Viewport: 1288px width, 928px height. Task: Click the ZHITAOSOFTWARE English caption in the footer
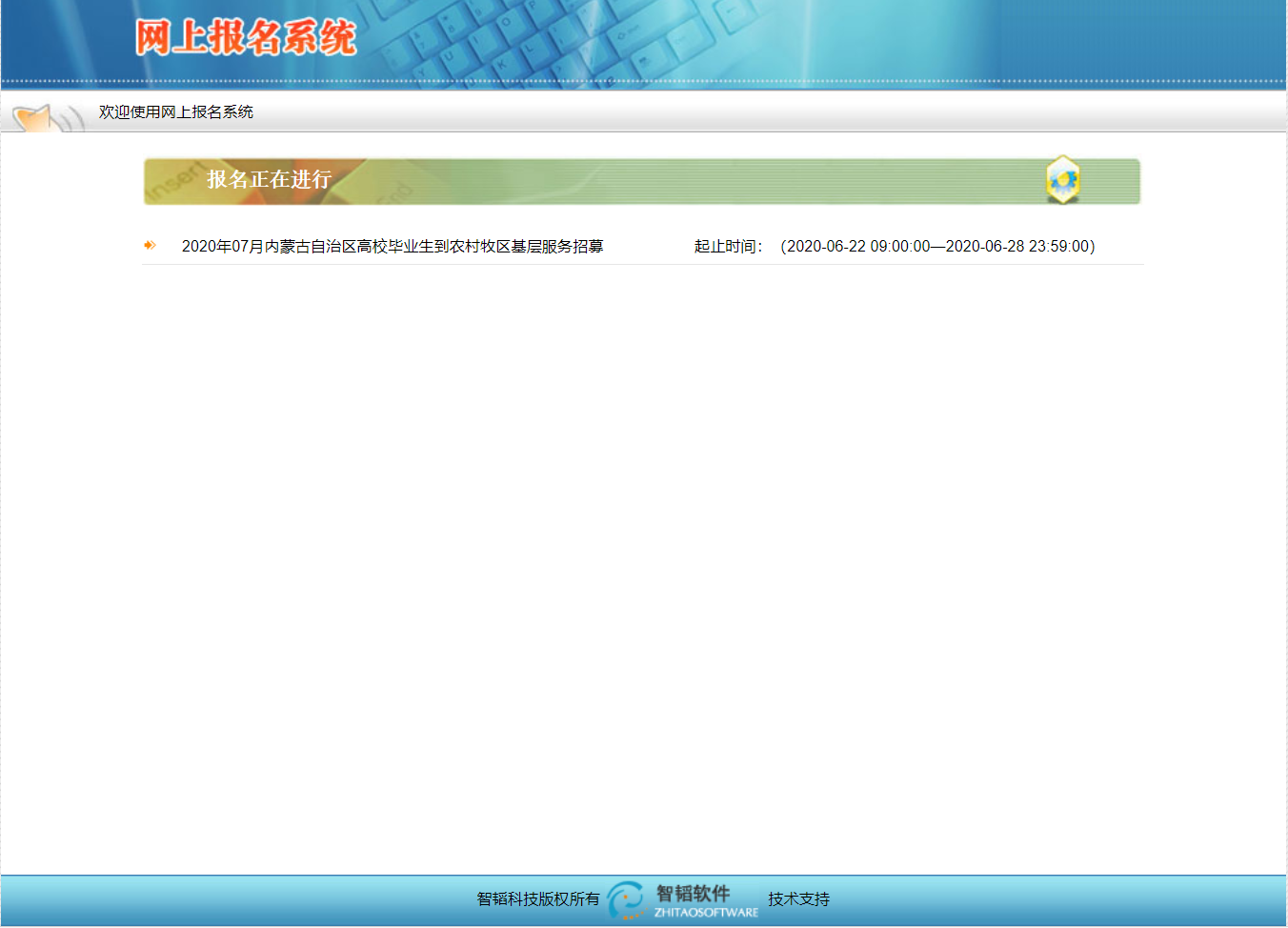(706, 913)
